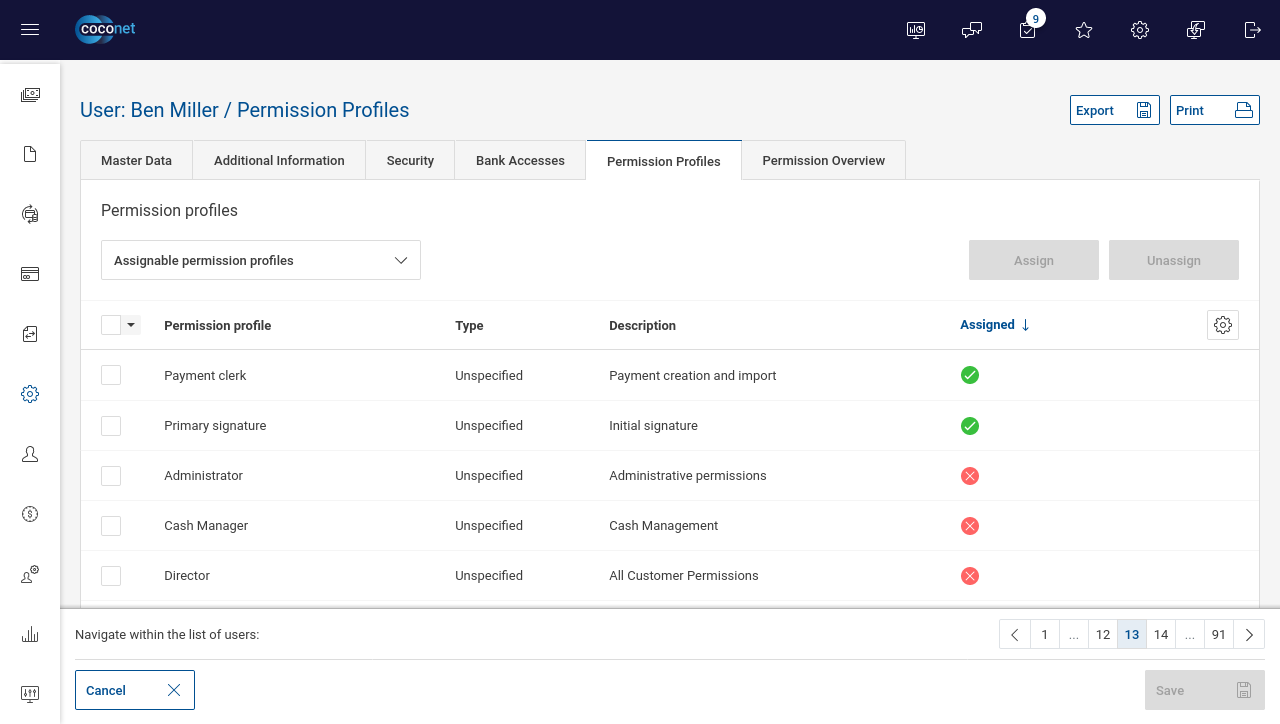This screenshot has height=724, width=1280.
Task: Go to user page 14
Action: (x=1161, y=634)
